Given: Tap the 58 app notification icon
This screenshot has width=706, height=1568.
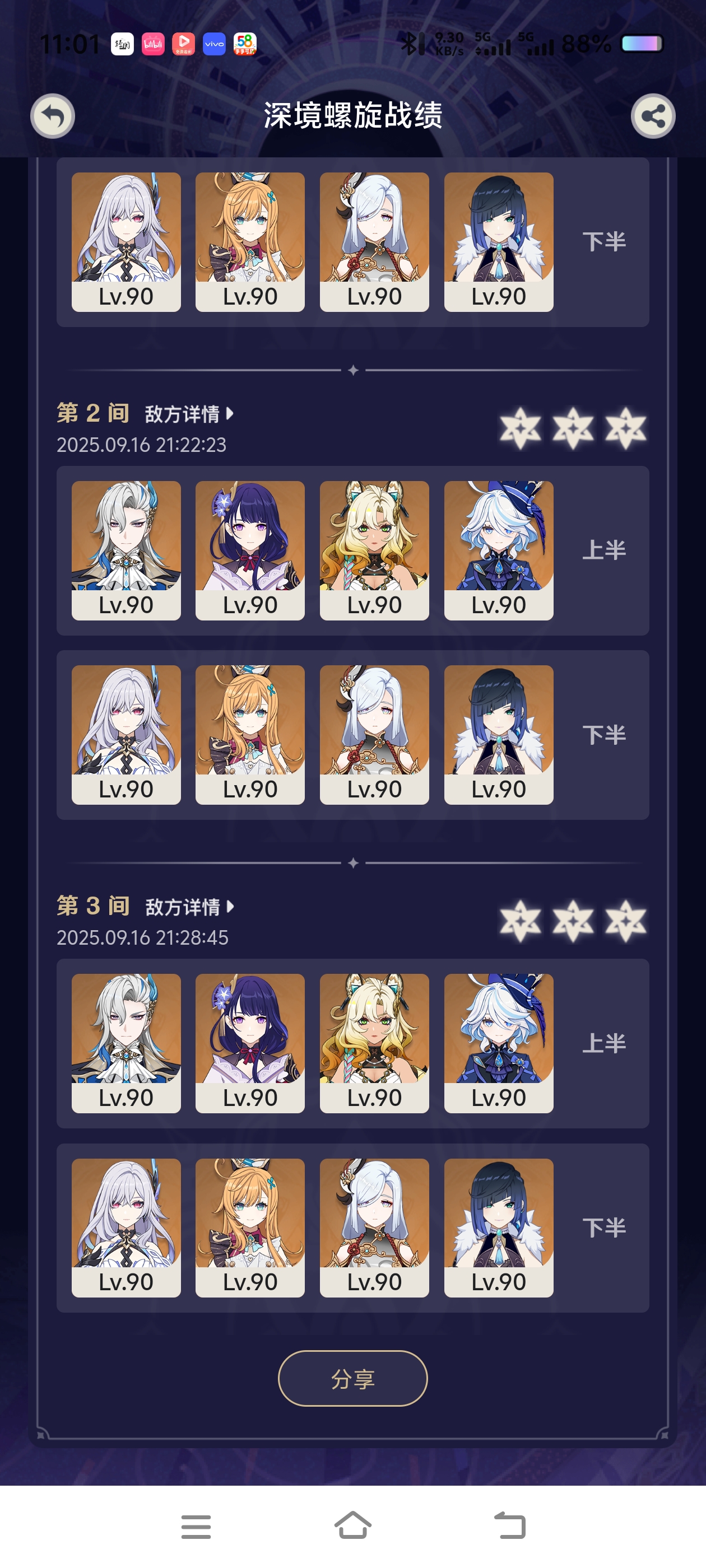Looking at the screenshot, I should (245, 44).
